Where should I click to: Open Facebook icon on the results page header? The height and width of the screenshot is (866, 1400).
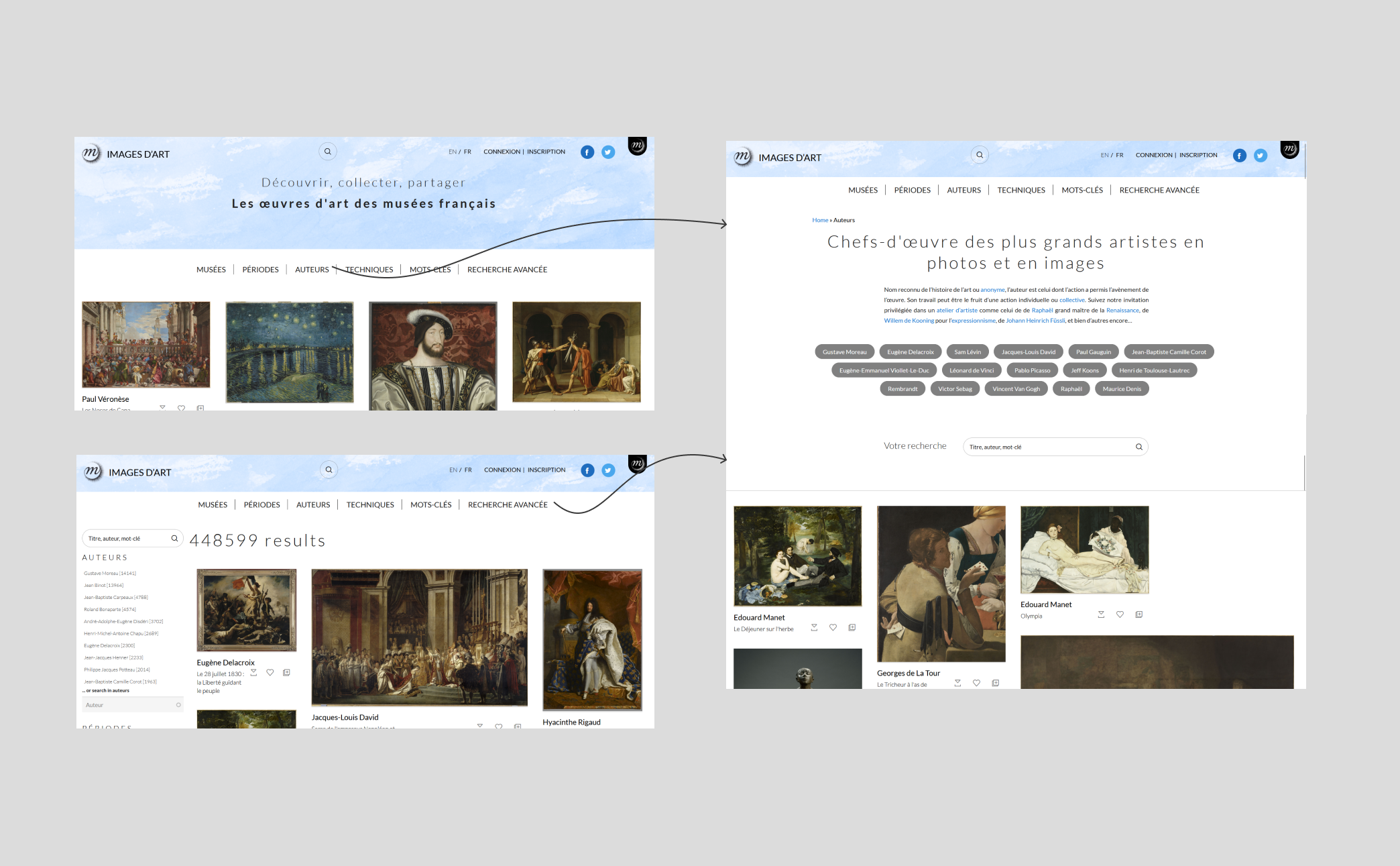588,470
